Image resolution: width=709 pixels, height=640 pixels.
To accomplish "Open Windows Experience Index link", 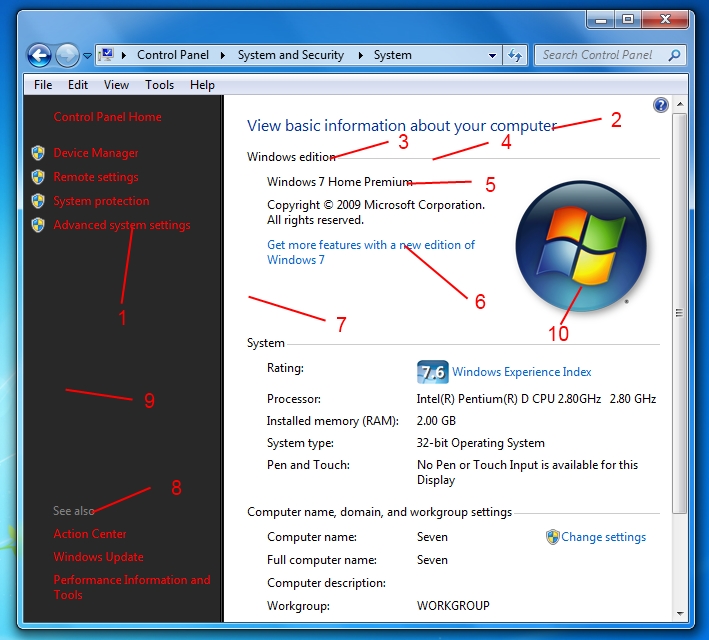I will [x=521, y=372].
